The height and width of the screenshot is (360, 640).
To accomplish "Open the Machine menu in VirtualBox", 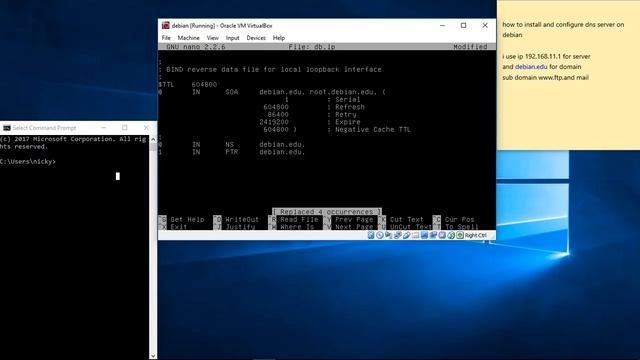I will (x=189, y=38).
